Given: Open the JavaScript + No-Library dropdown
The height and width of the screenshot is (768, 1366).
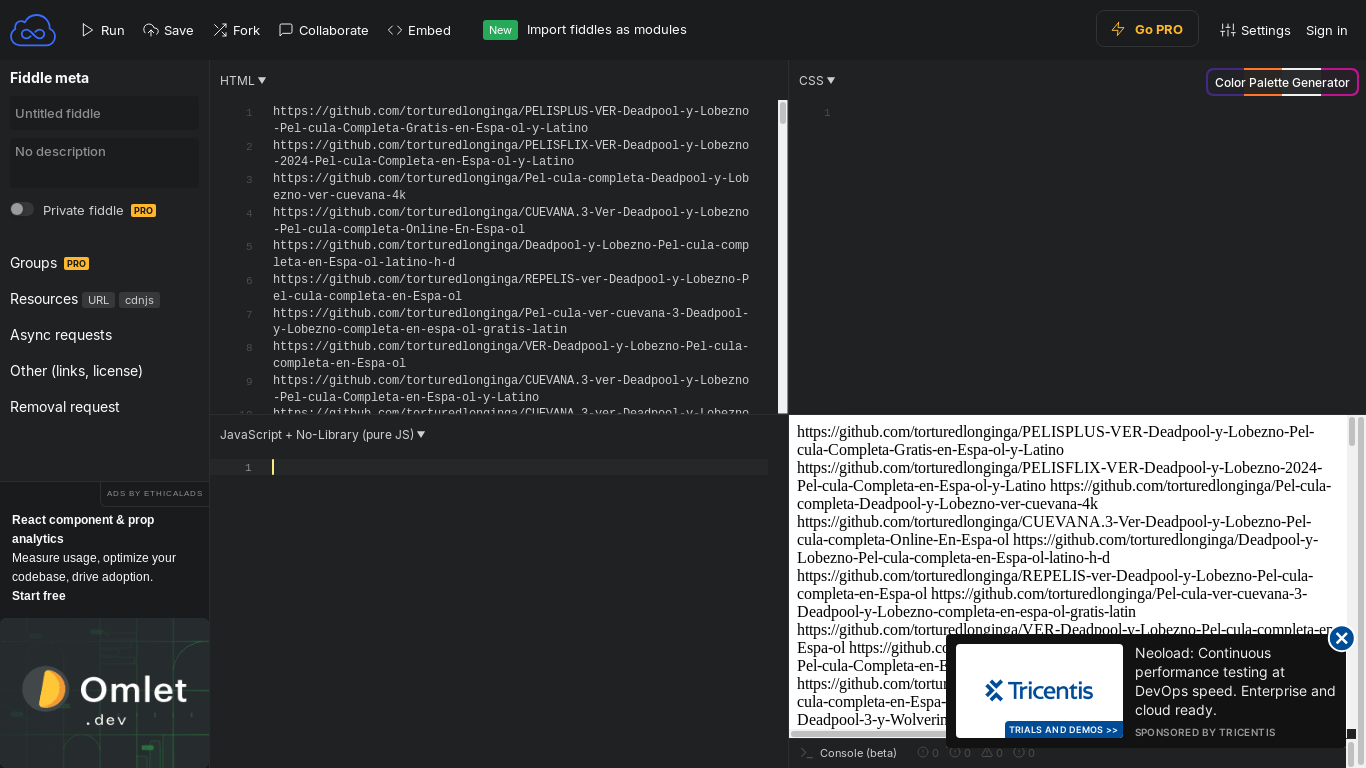Looking at the screenshot, I should click(x=323, y=434).
